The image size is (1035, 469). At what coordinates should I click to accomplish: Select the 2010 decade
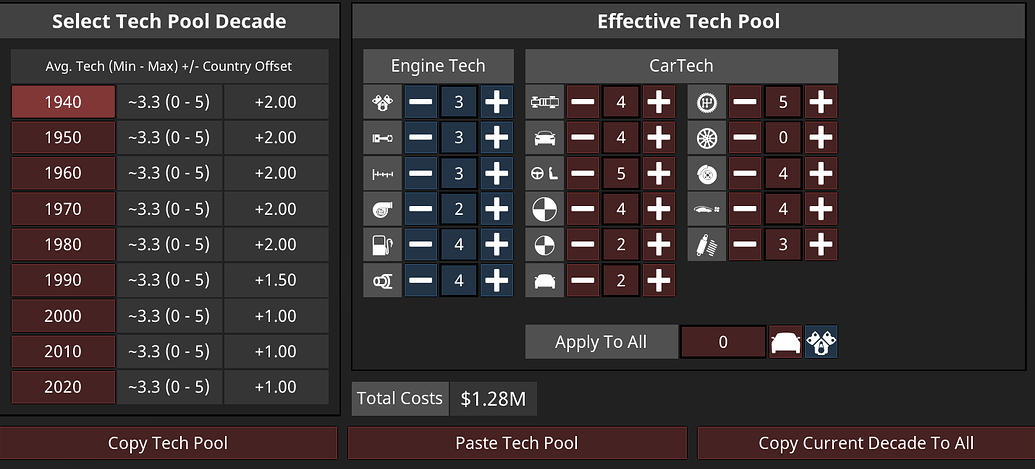pyautogui.click(x=63, y=352)
